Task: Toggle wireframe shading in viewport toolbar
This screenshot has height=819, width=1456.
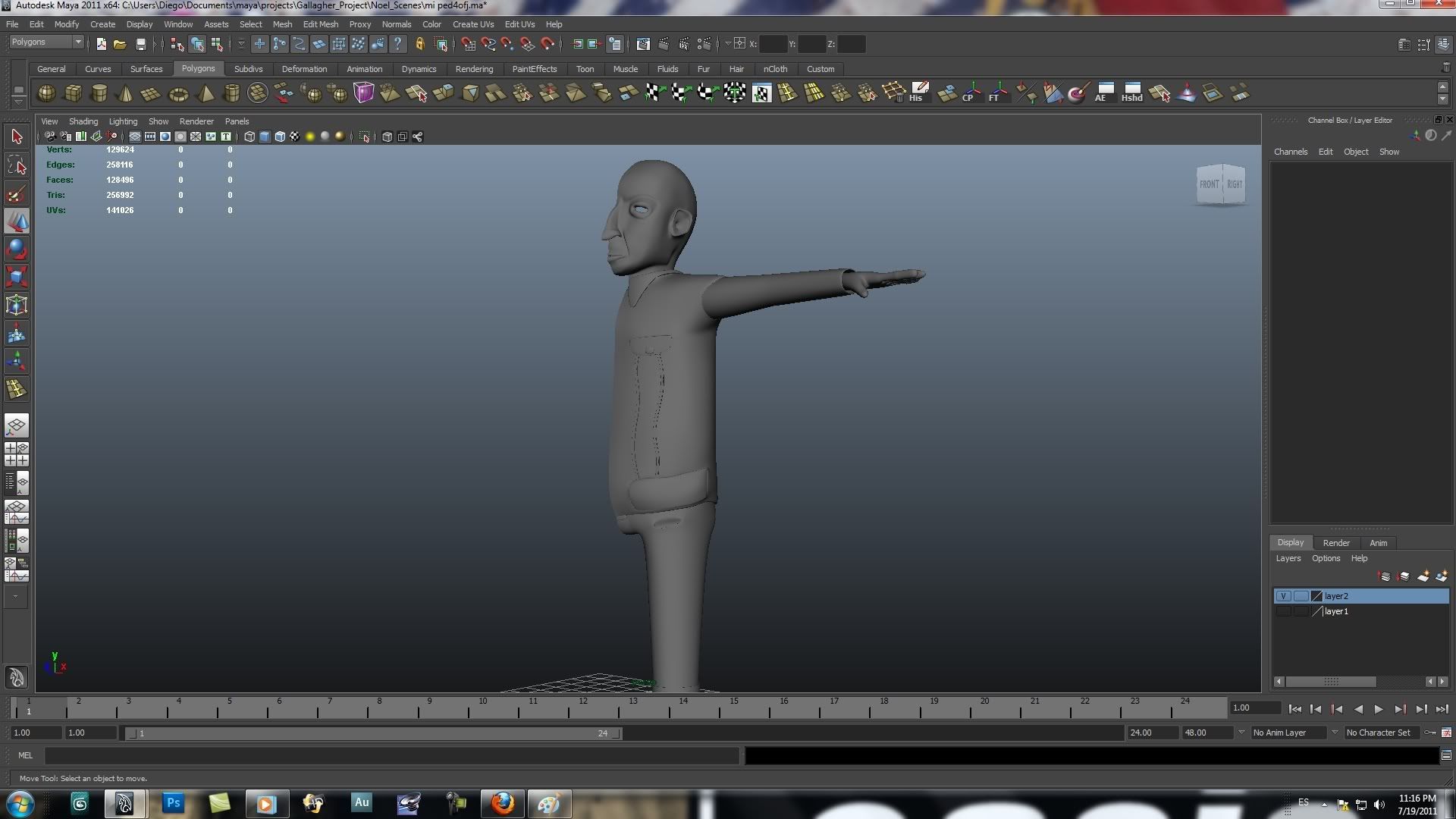Action: tap(249, 136)
